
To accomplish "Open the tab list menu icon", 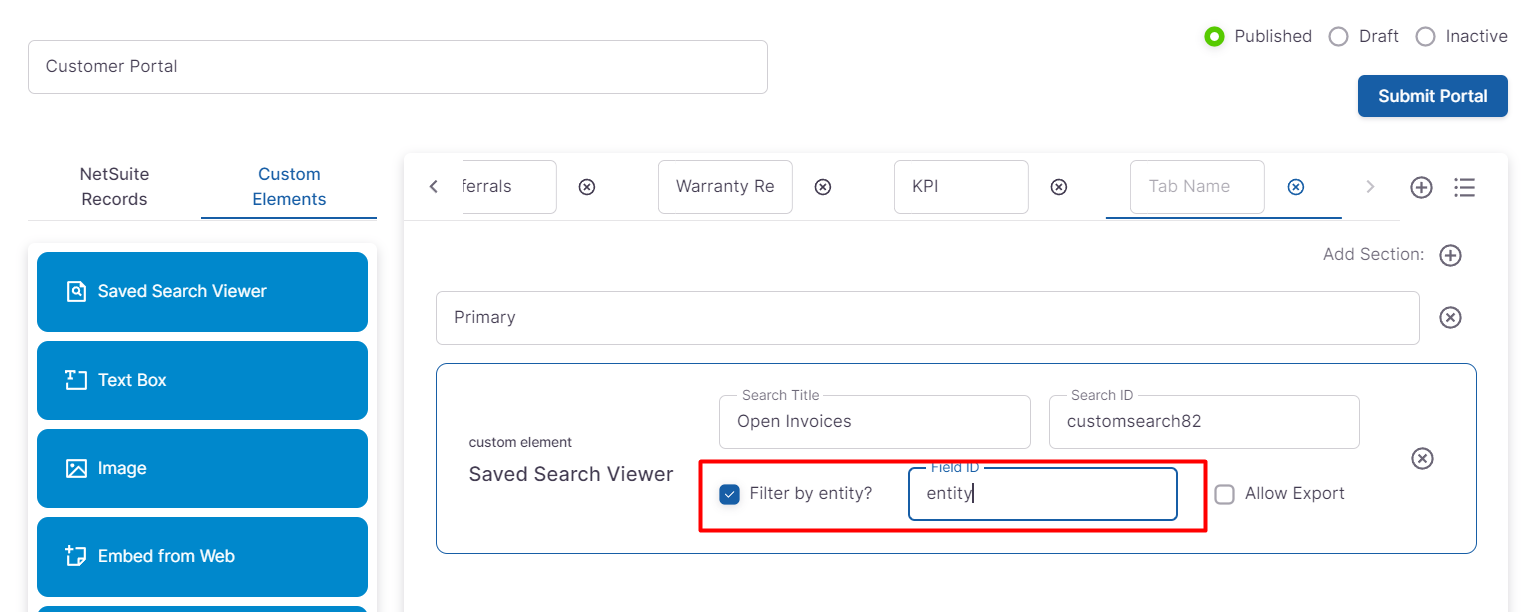I will [x=1465, y=187].
